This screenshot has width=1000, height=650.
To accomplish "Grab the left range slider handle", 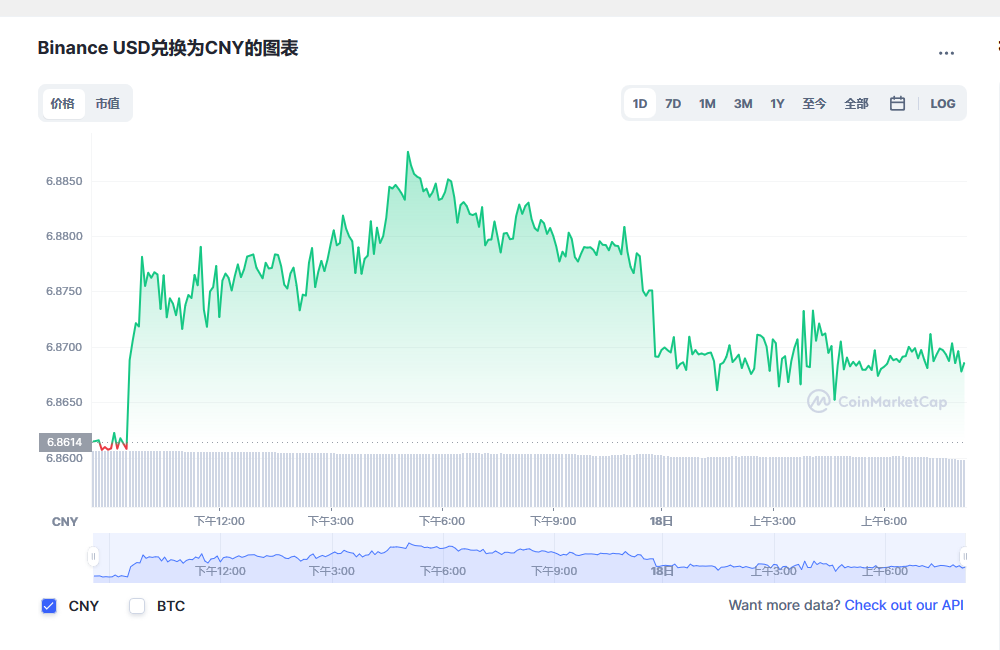I will tap(93, 557).
